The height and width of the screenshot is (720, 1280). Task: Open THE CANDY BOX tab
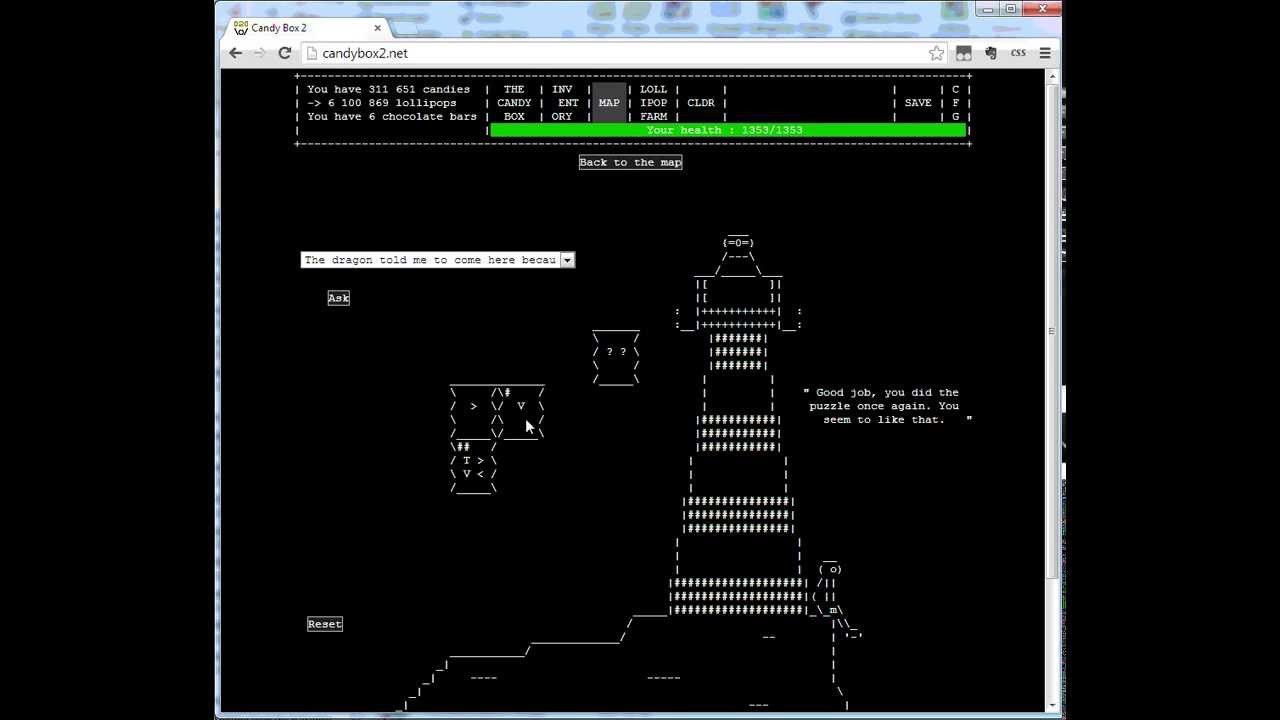click(x=514, y=103)
